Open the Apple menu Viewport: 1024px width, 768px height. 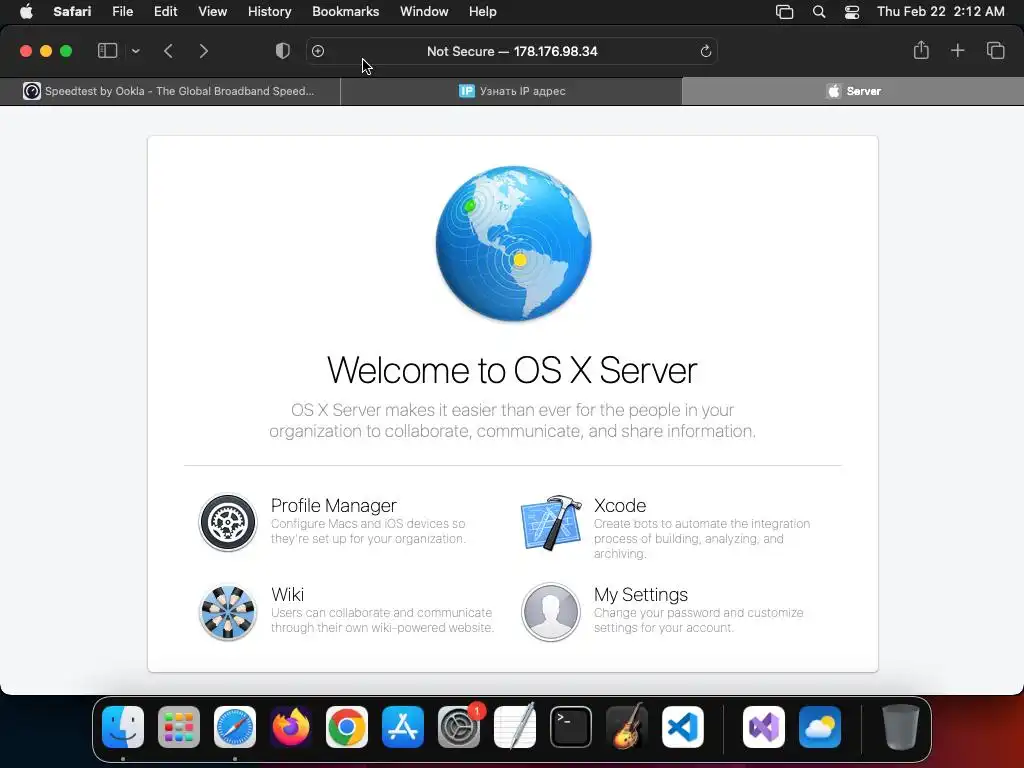click(25, 11)
